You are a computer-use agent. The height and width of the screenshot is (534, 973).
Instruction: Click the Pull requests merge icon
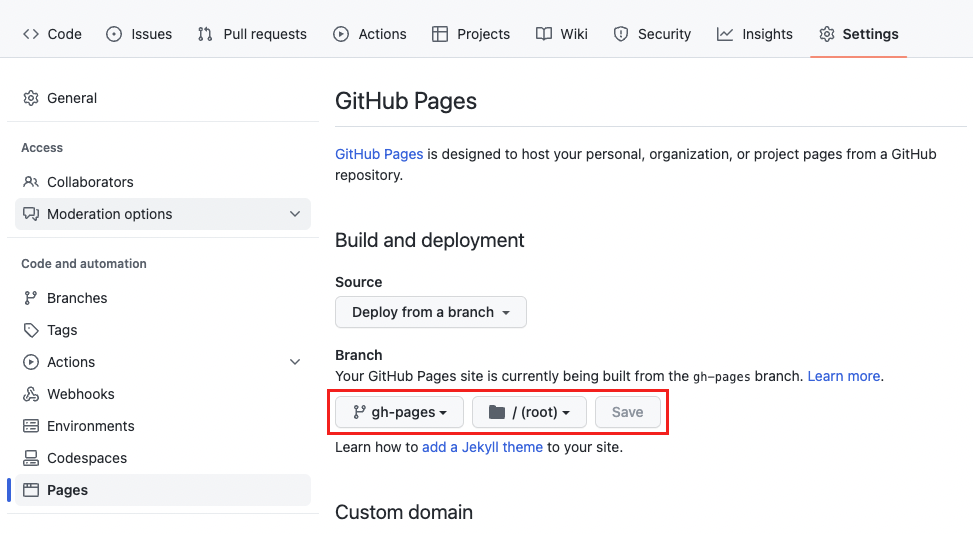click(x=205, y=34)
